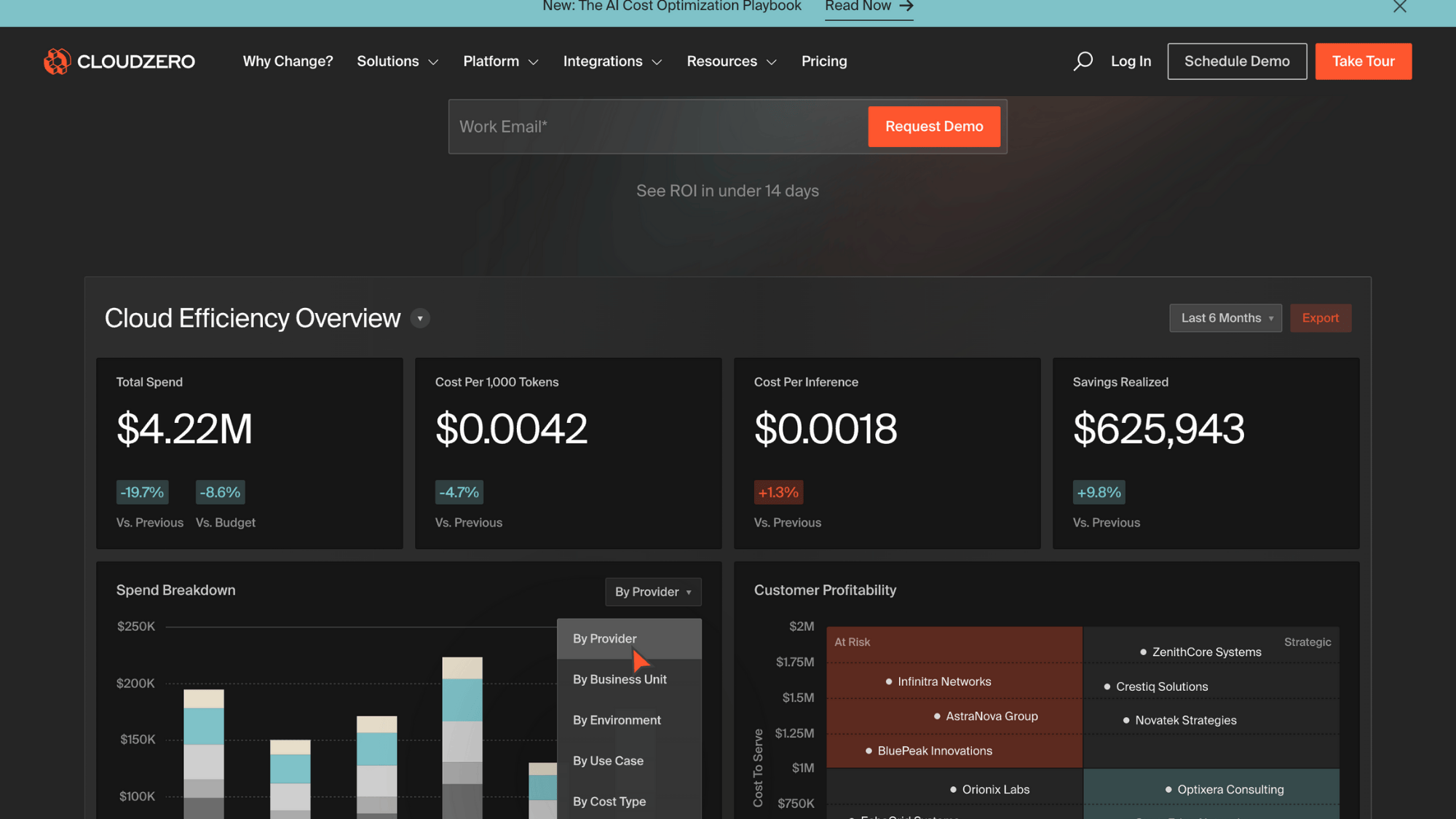The height and width of the screenshot is (819, 1456).
Task: Open the By Provider dropdown button
Action: pos(653,592)
